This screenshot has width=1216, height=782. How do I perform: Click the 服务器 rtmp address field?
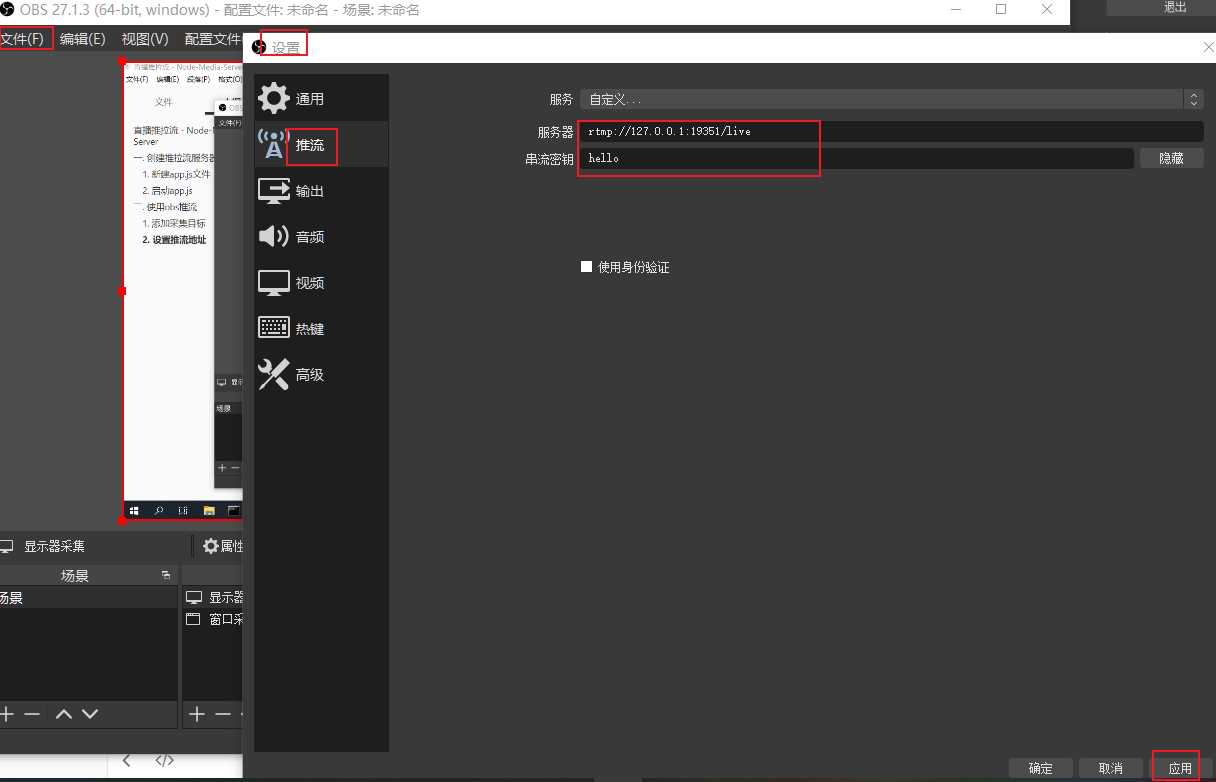pyautogui.click(x=890, y=131)
